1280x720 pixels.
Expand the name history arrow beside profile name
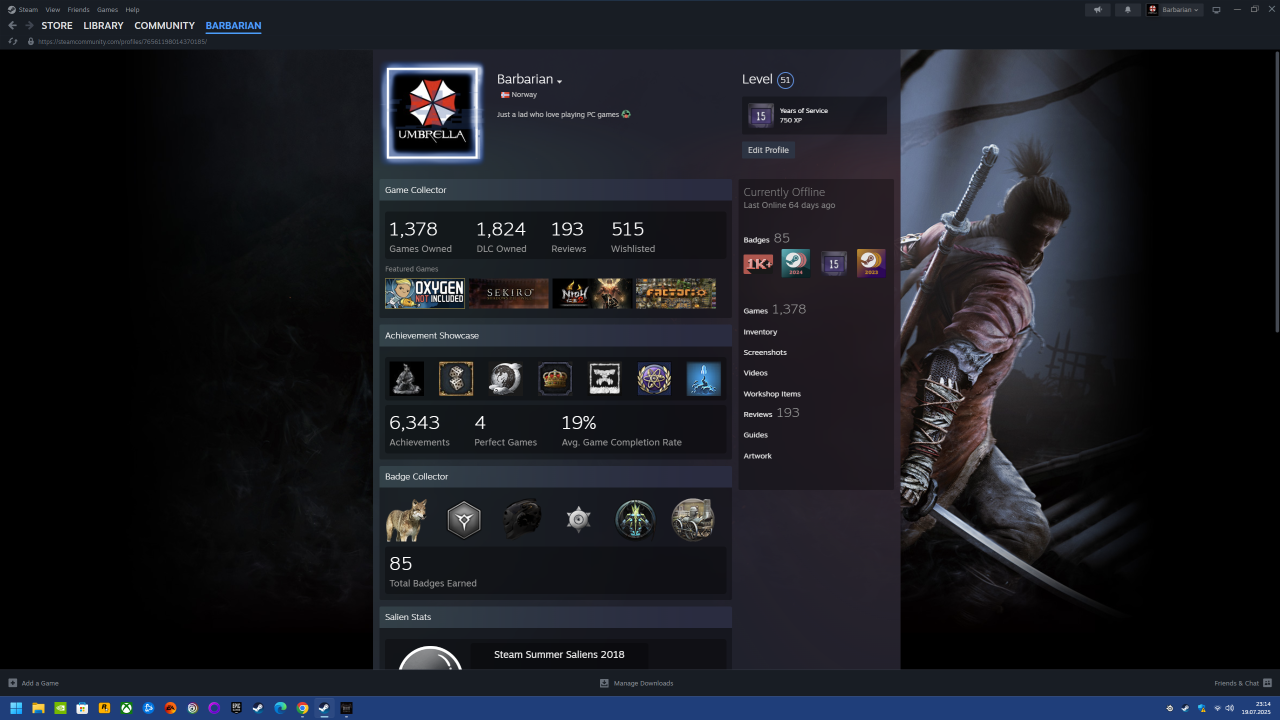[x=560, y=81]
